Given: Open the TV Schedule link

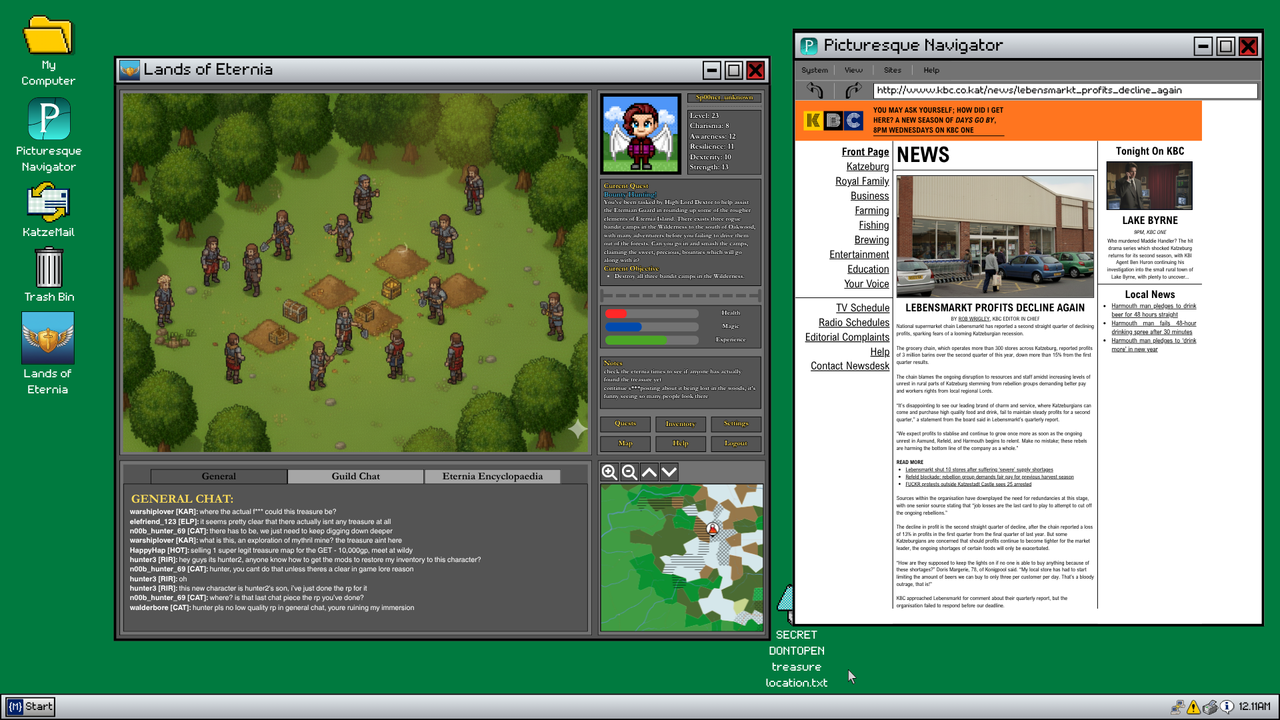Looking at the screenshot, I should pyautogui.click(x=862, y=308).
